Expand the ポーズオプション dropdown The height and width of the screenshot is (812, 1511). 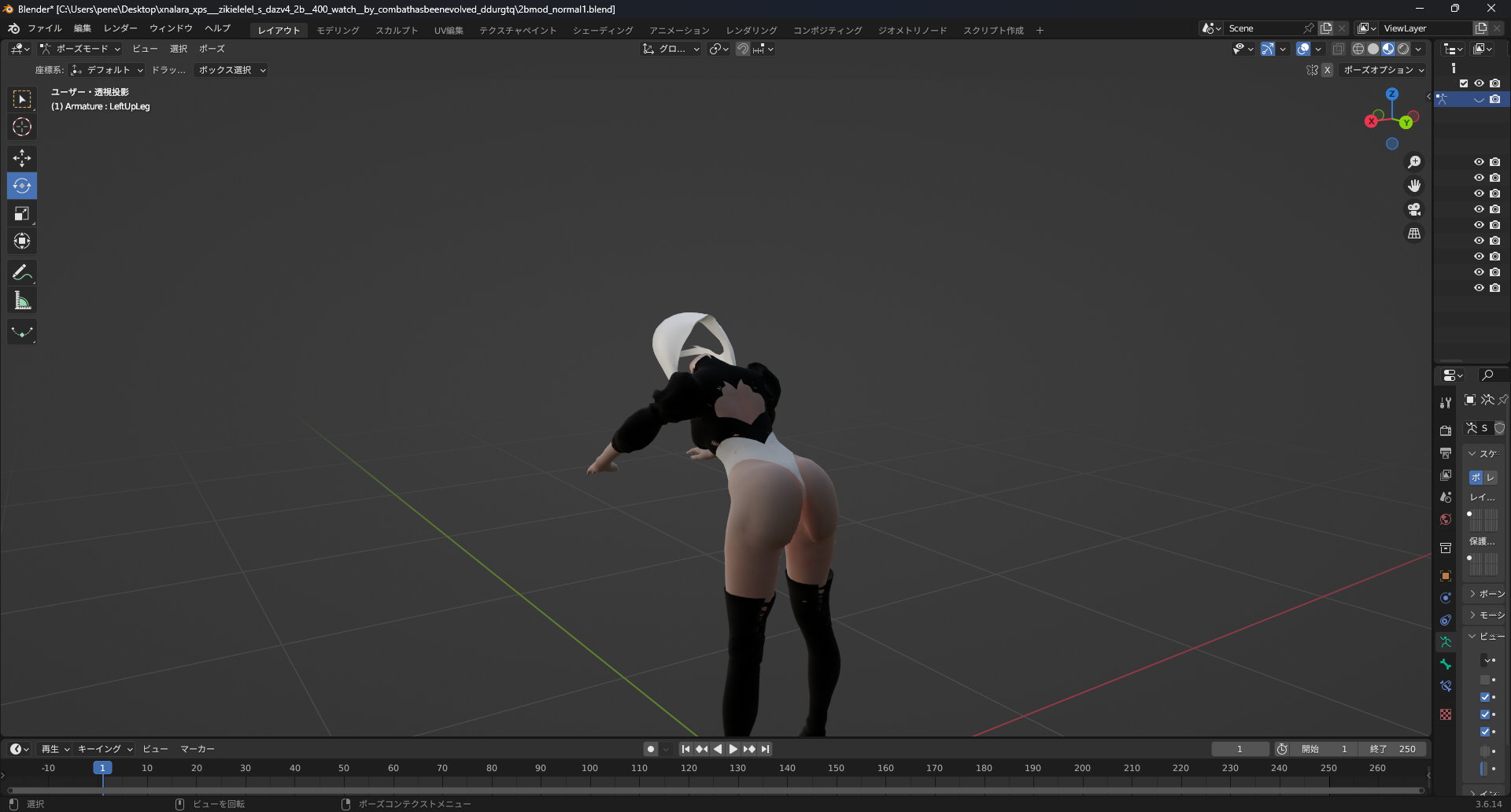point(1384,70)
